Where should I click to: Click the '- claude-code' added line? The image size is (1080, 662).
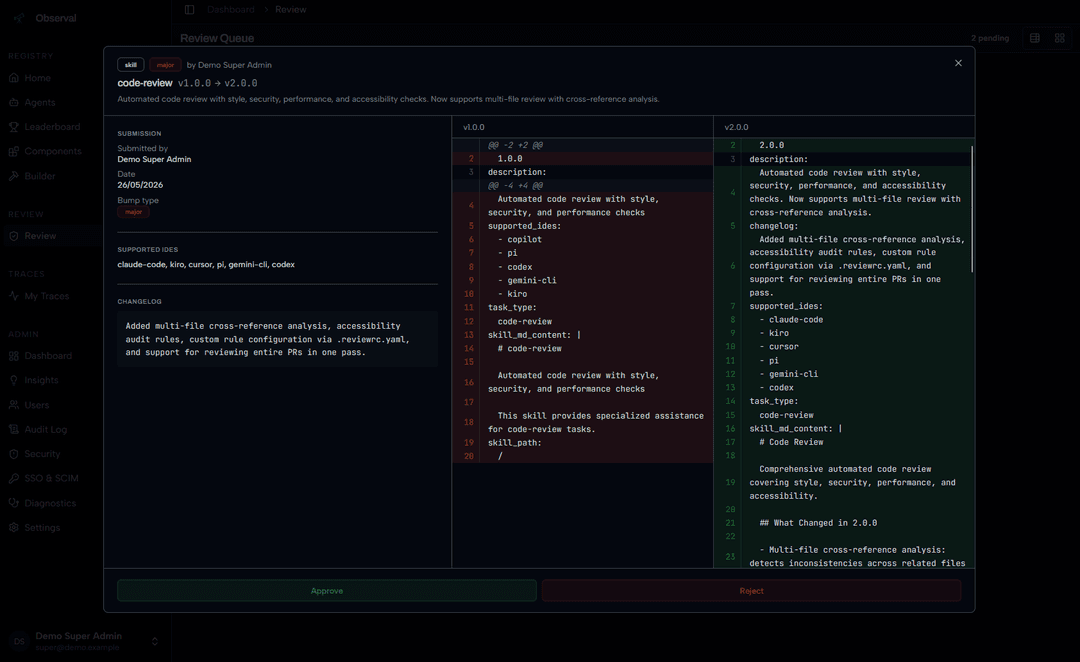point(791,320)
